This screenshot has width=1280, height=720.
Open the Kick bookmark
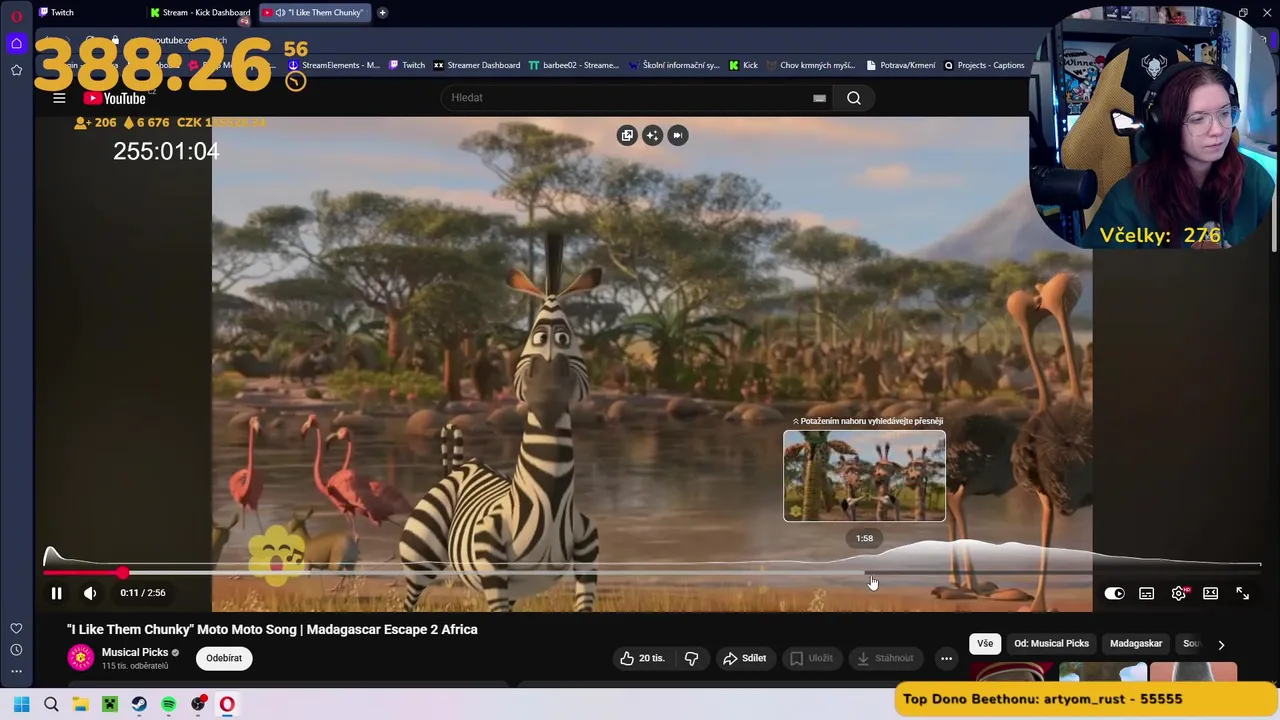(x=743, y=65)
